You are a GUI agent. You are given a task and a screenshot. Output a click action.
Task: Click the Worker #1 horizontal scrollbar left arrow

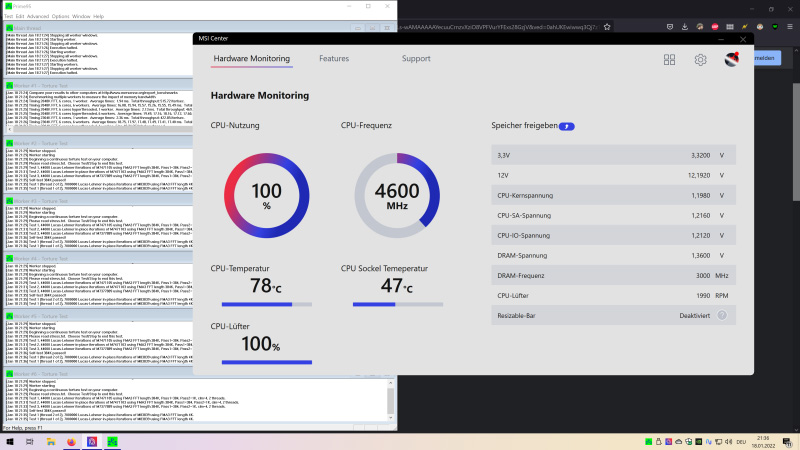[9, 130]
